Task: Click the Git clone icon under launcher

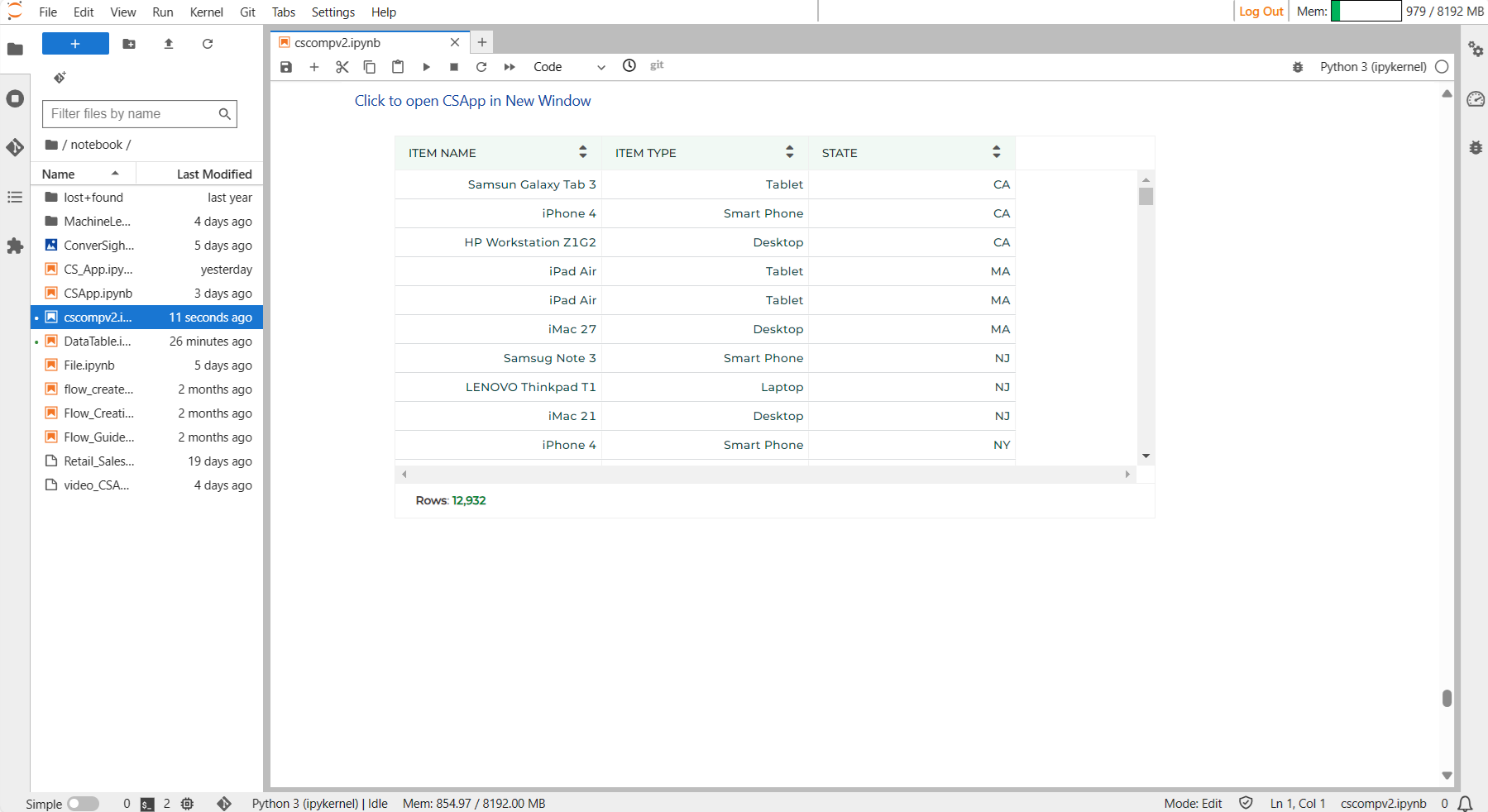Action: (x=60, y=78)
